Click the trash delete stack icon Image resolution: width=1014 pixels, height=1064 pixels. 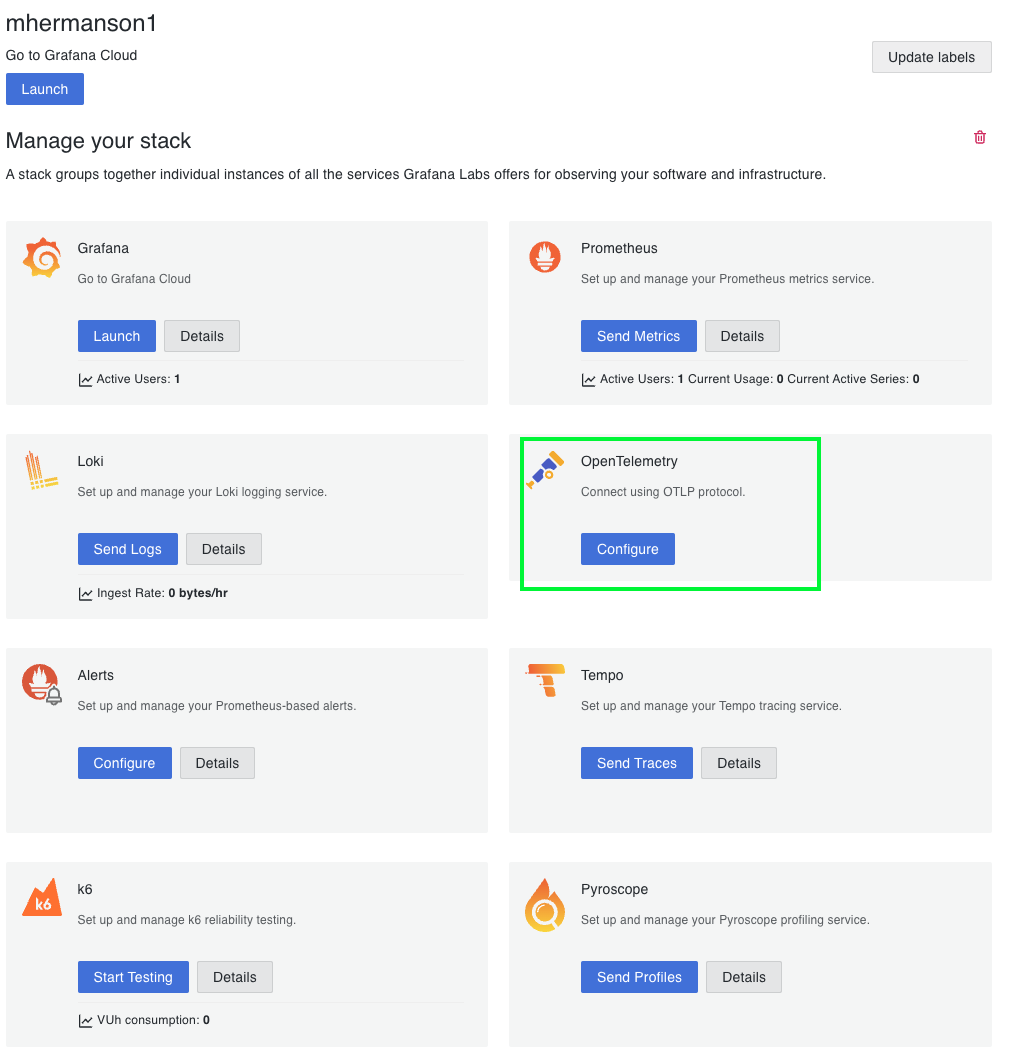coord(979,137)
